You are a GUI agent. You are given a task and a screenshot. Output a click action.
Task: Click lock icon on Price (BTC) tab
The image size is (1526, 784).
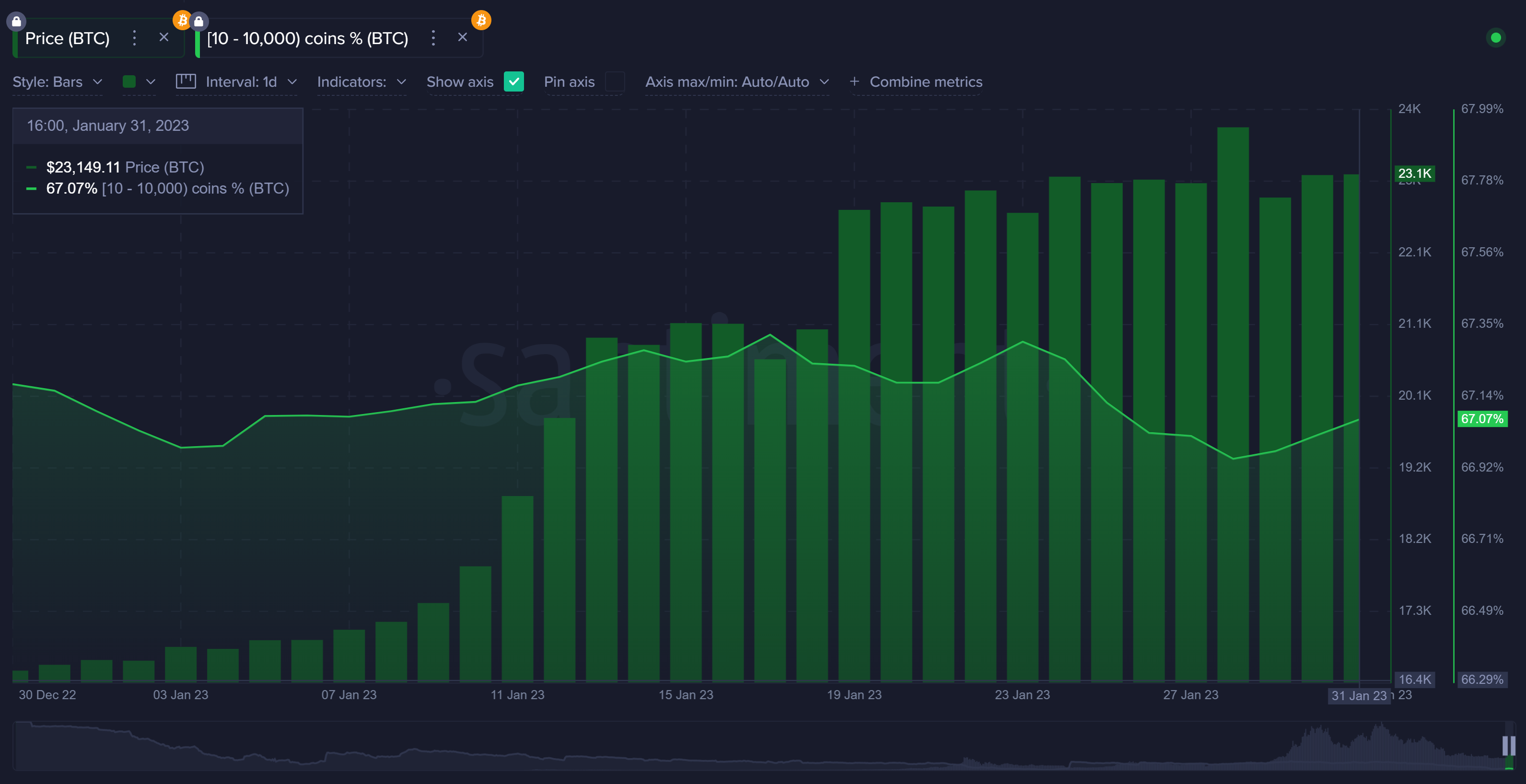pos(16,21)
